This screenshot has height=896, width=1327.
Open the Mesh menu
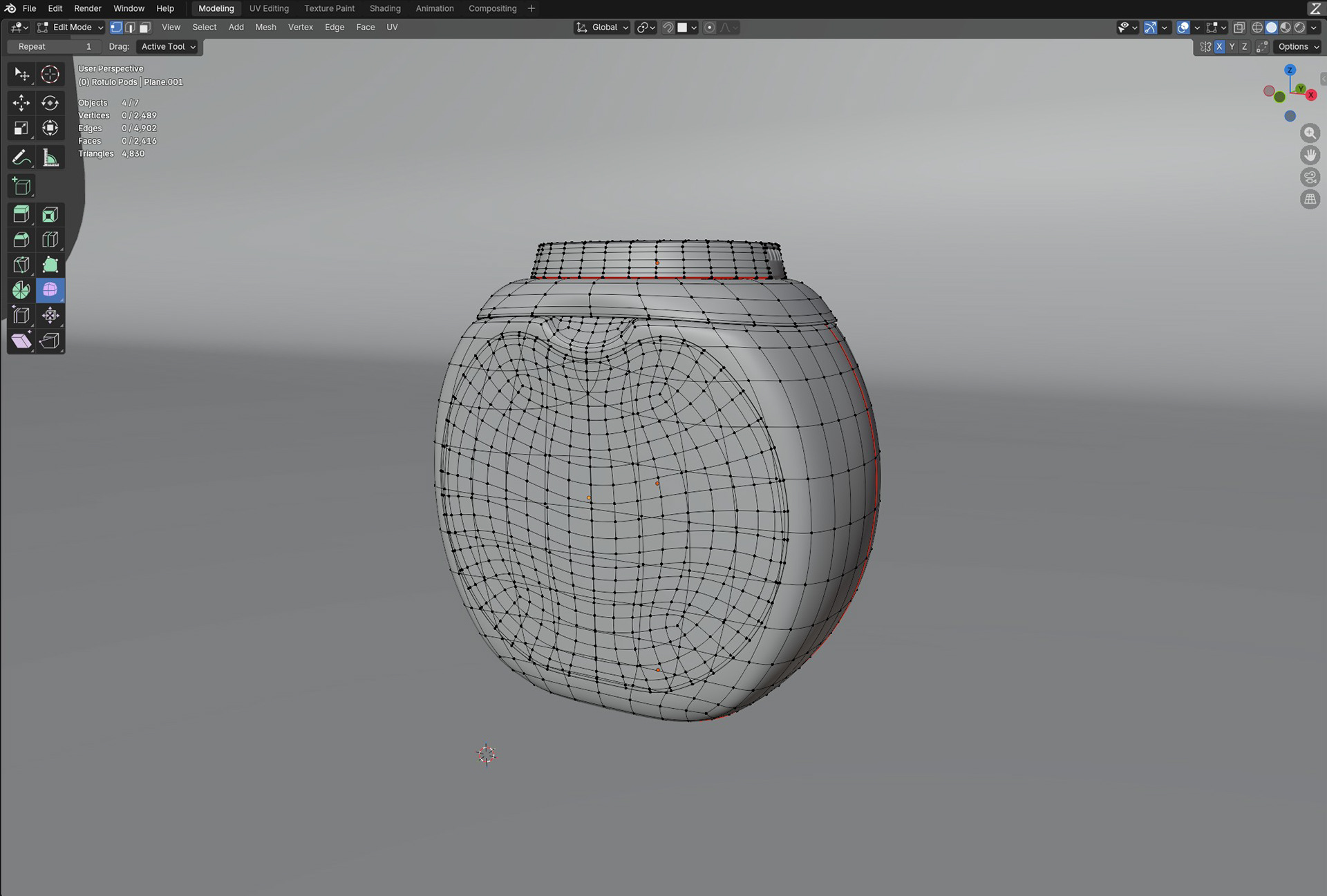click(265, 28)
